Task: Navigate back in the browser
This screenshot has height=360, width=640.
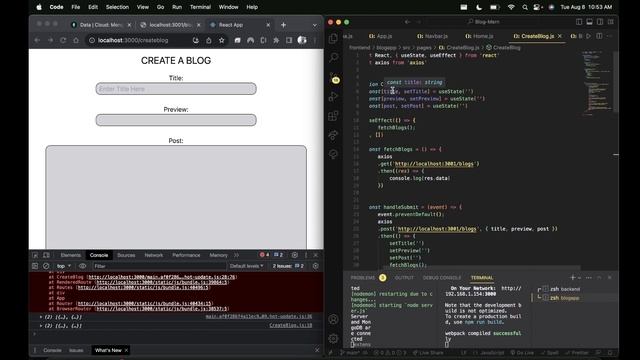Action: (37, 40)
